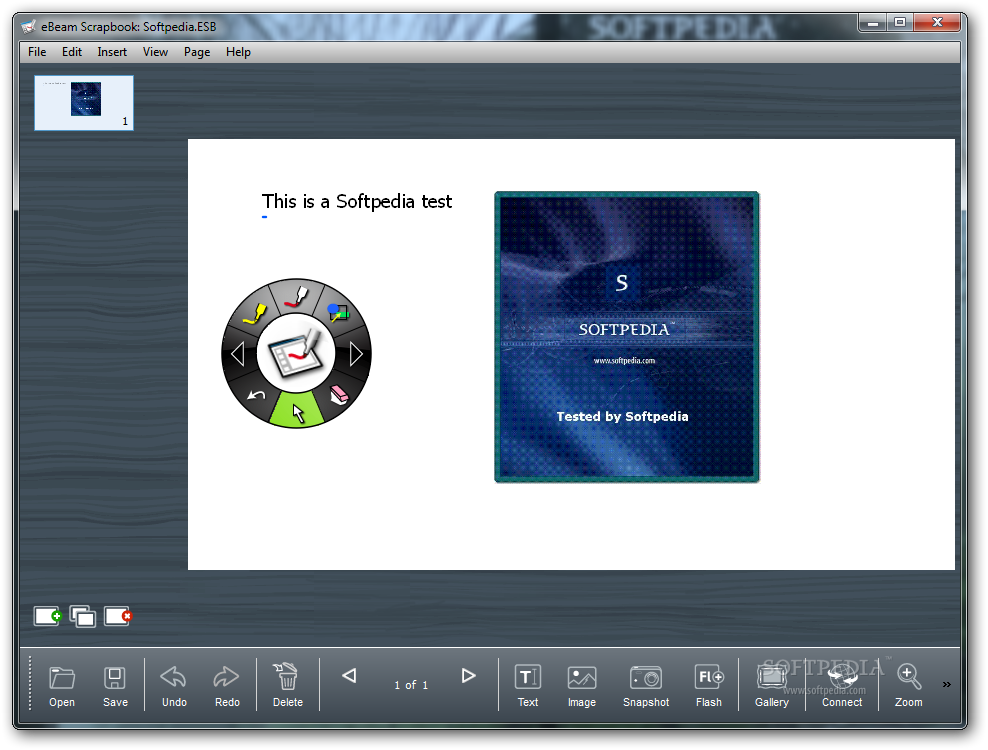Take a Snapshot
The width and height of the screenshot is (988, 750).
[x=646, y=686]
